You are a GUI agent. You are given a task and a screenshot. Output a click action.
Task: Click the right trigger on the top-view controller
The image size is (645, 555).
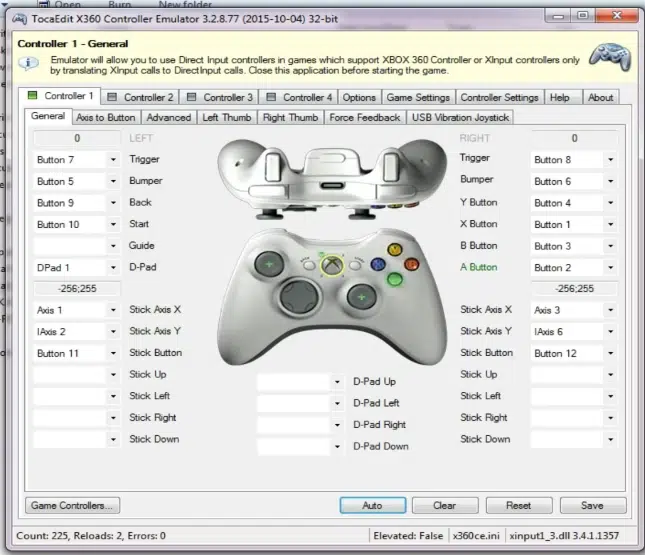pyautogui.click(x=391, y=167)
